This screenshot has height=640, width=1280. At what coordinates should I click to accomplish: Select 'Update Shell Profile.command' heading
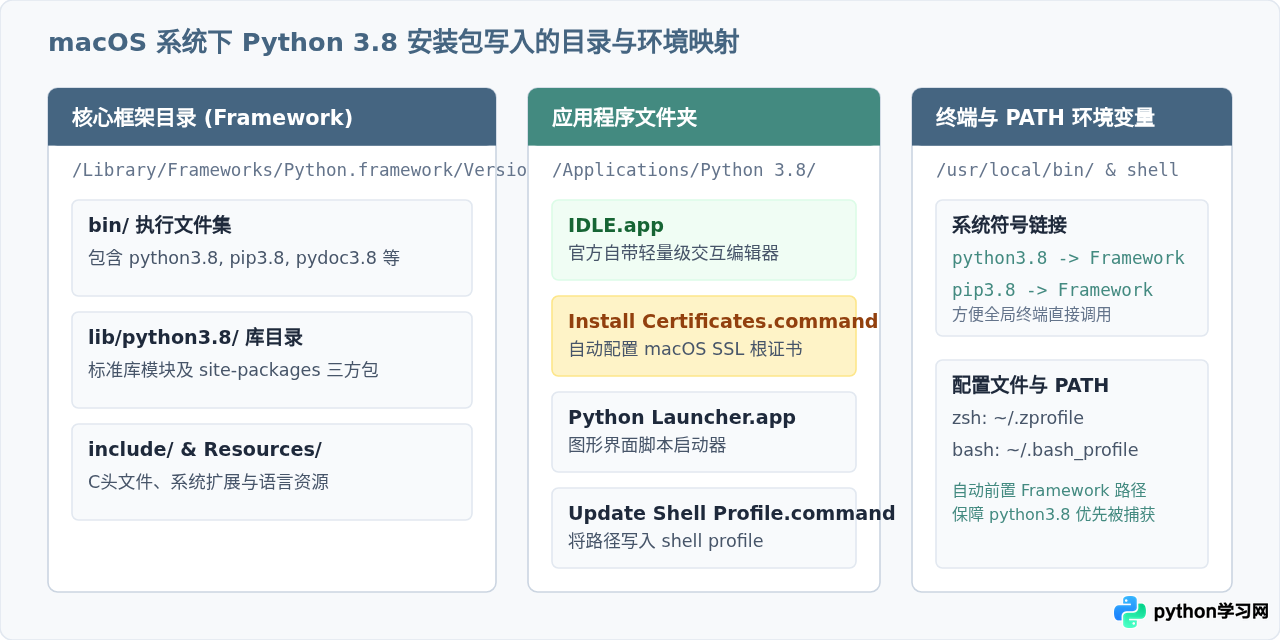click(732, 513)
